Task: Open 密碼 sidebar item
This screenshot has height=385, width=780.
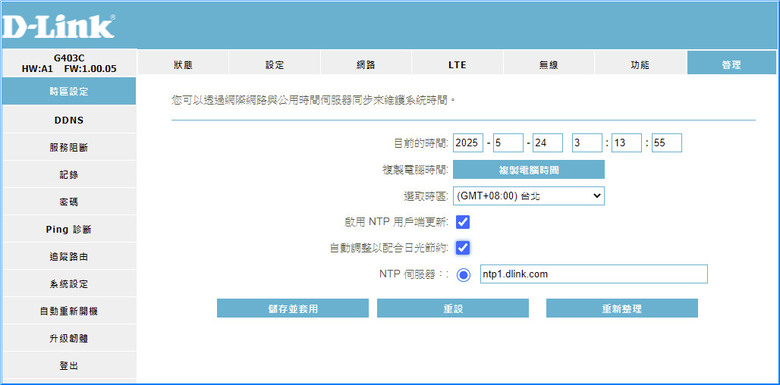Action: click(x=69, y=202)
